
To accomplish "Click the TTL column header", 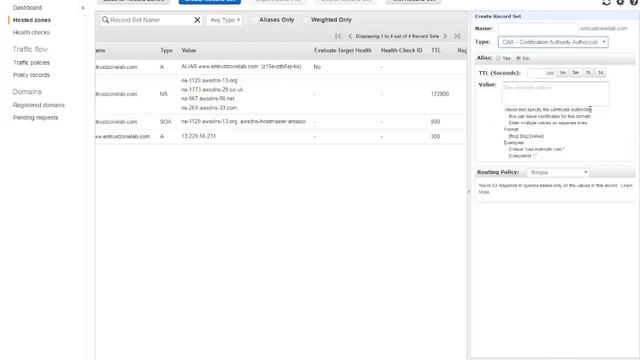I will click(x=436, y=50).
